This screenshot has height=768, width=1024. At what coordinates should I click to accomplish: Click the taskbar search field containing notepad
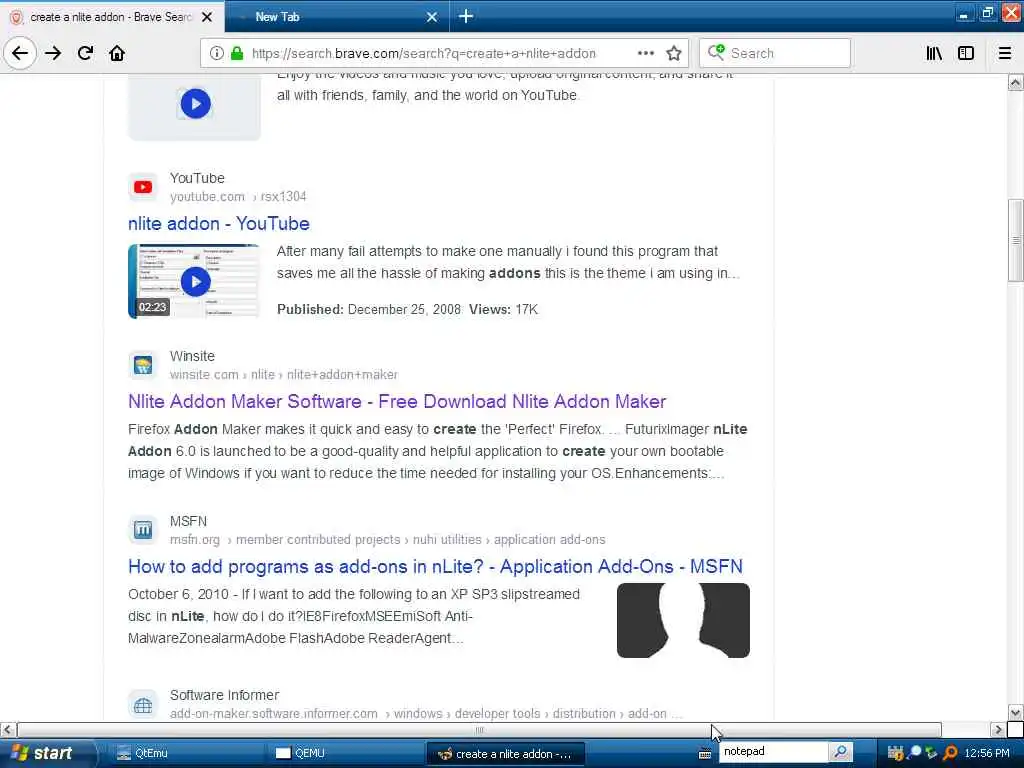774,752
